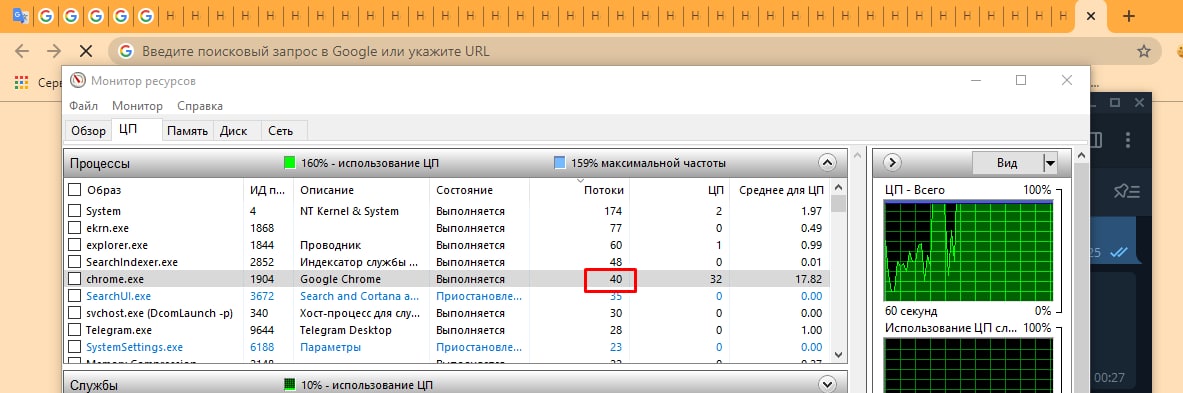Click the 174 threads value for System
This screenshot has width=1183, height=393.
(x=613, y=211)
